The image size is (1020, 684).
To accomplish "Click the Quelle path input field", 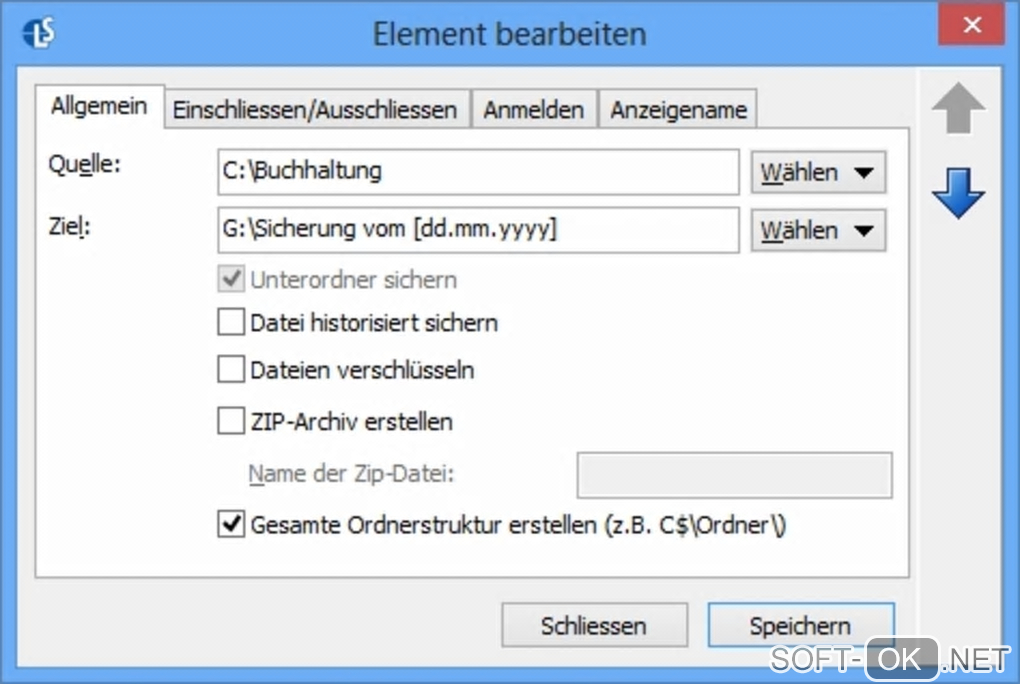I will point(477,172).
